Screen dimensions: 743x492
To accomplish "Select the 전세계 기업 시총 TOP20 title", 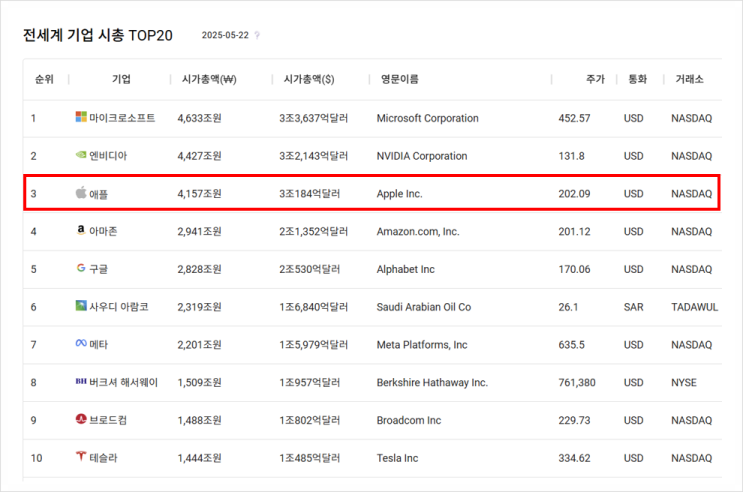I will coord(98,35).
